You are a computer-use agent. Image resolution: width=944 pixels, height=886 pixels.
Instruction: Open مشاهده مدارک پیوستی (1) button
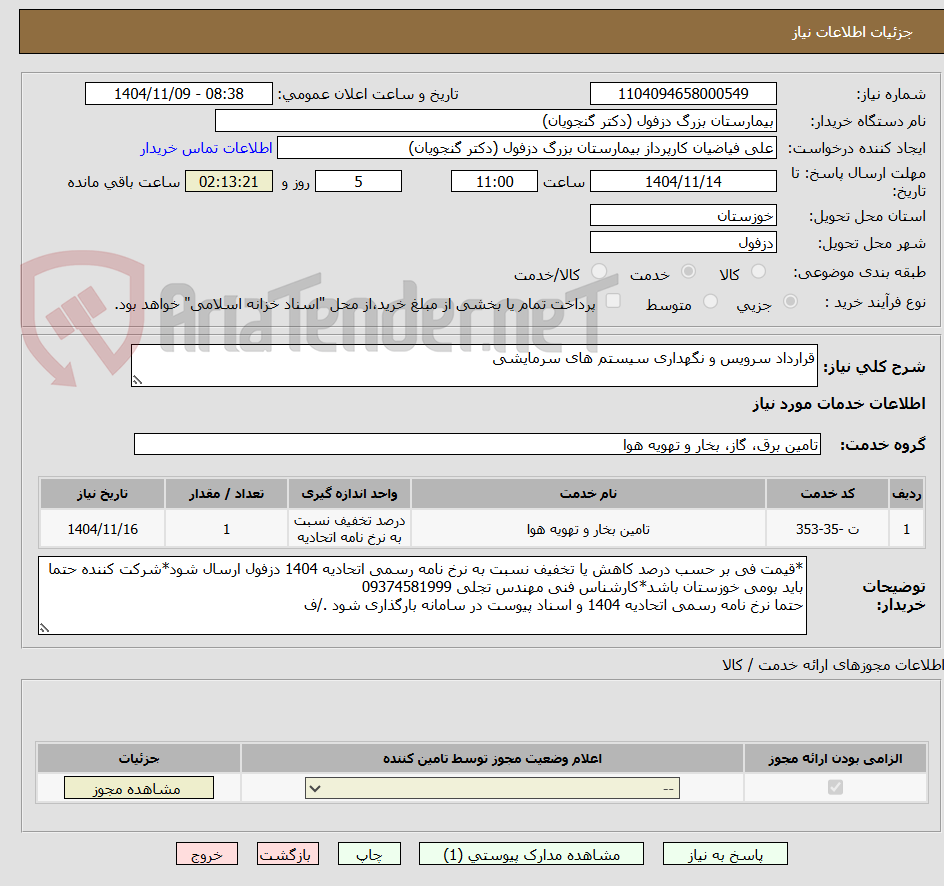(x=531, y=854)
